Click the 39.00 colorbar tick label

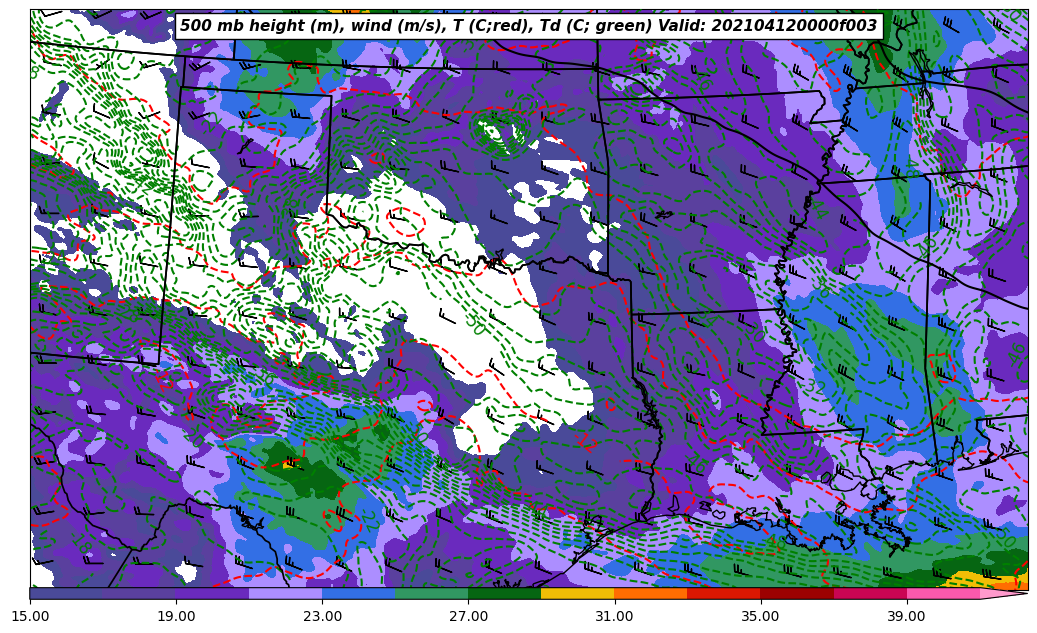click(x=906, y=616)
